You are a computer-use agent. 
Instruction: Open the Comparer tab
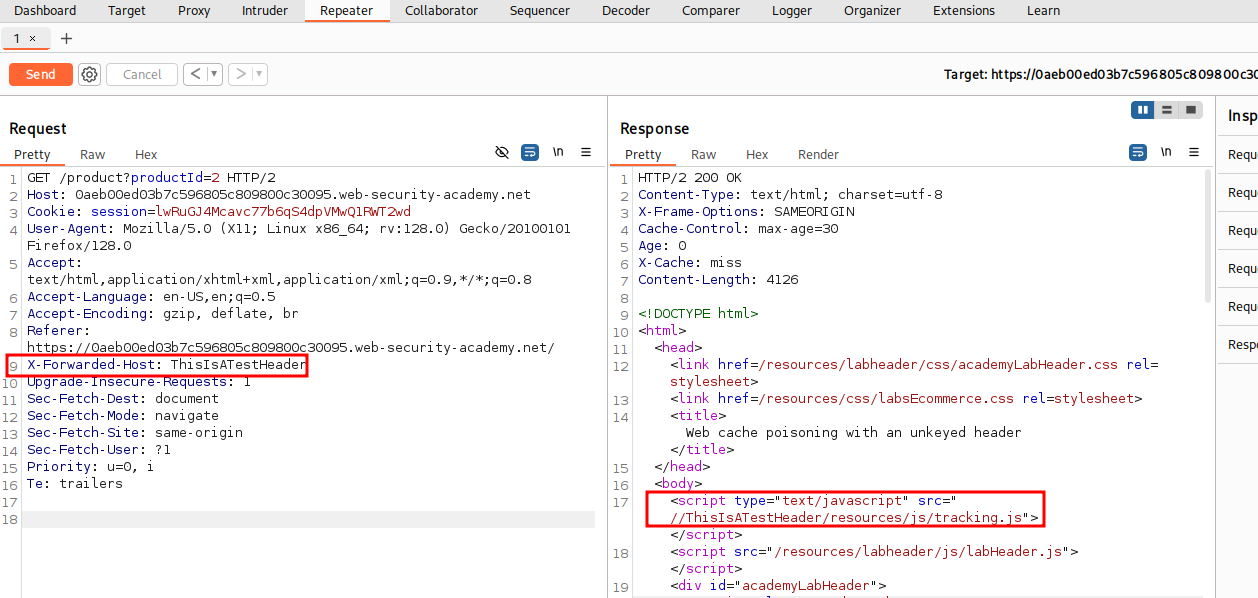coord(711,11)
